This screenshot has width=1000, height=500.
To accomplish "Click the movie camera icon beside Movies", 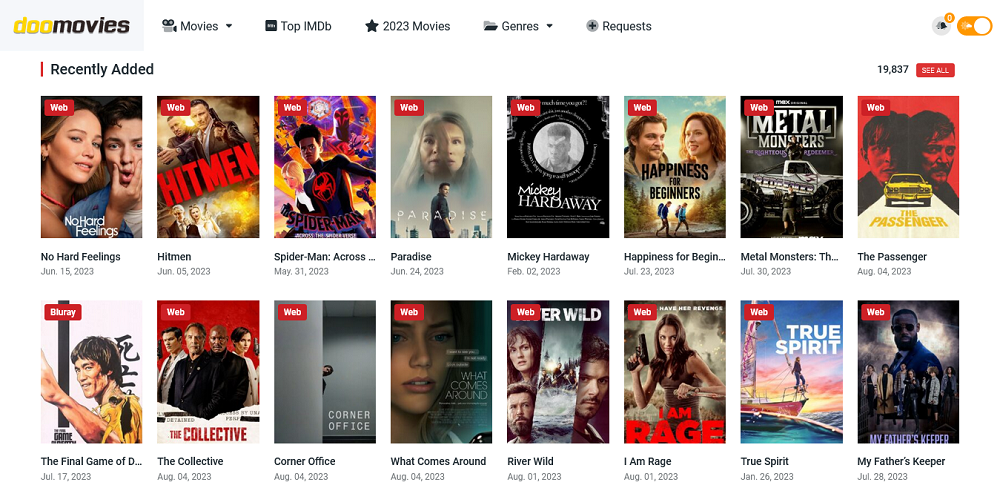I will [x=169, y=26].
